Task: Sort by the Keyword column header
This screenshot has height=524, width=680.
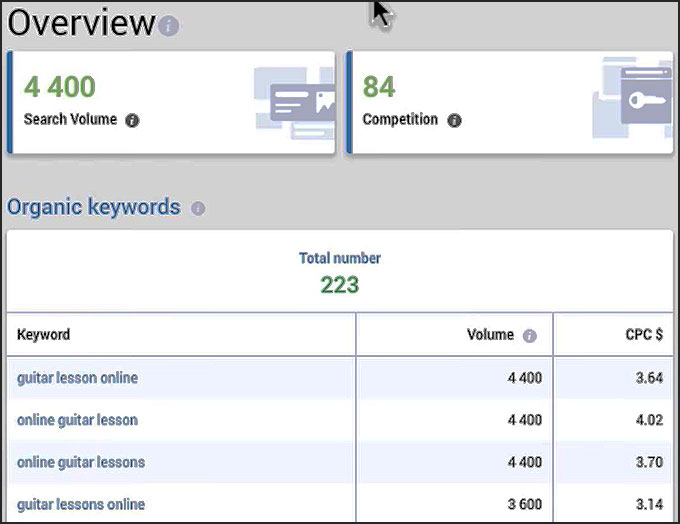Action: 43,334
